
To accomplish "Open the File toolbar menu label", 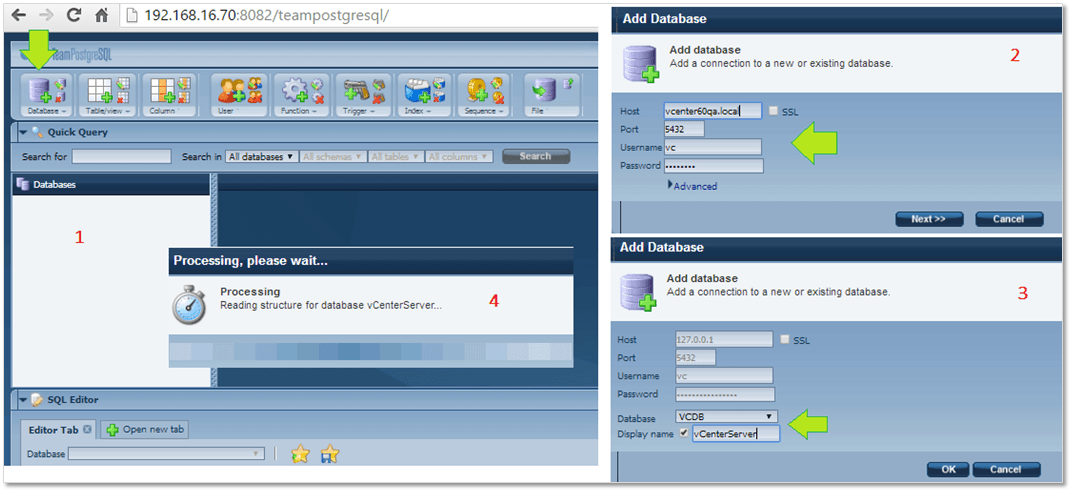I will pyautogui.click(x=539, y=111).
